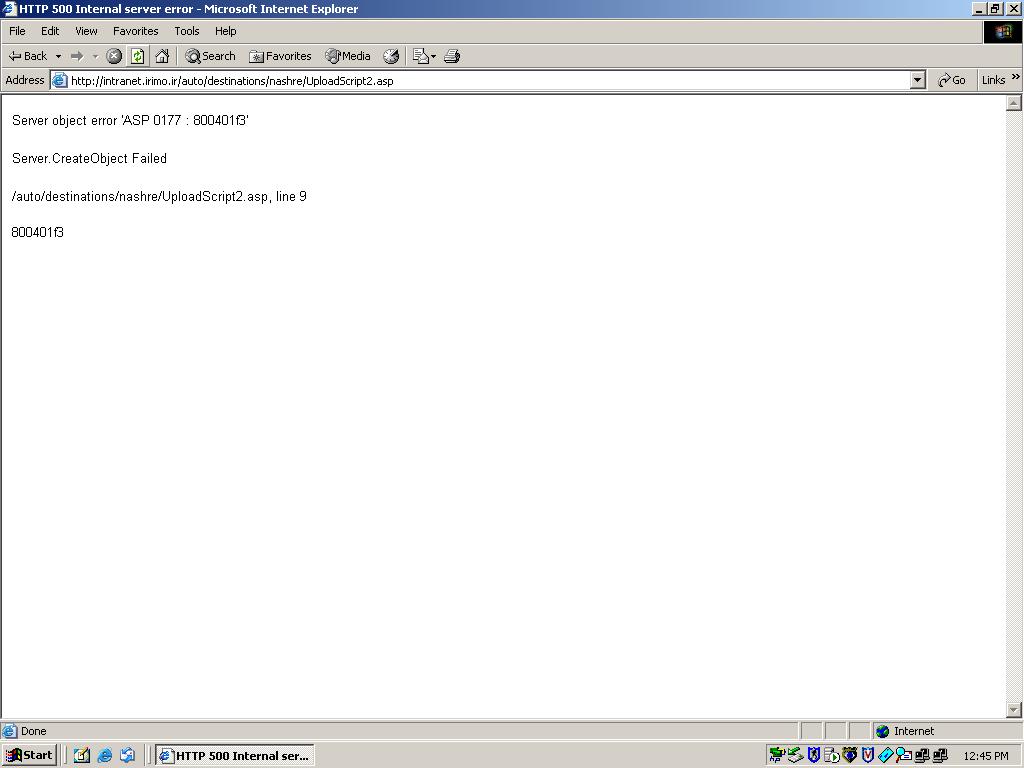Open the Tools menu
Image resolution: width=1024 pixels, height=768 pixels.
click(186, 31)
